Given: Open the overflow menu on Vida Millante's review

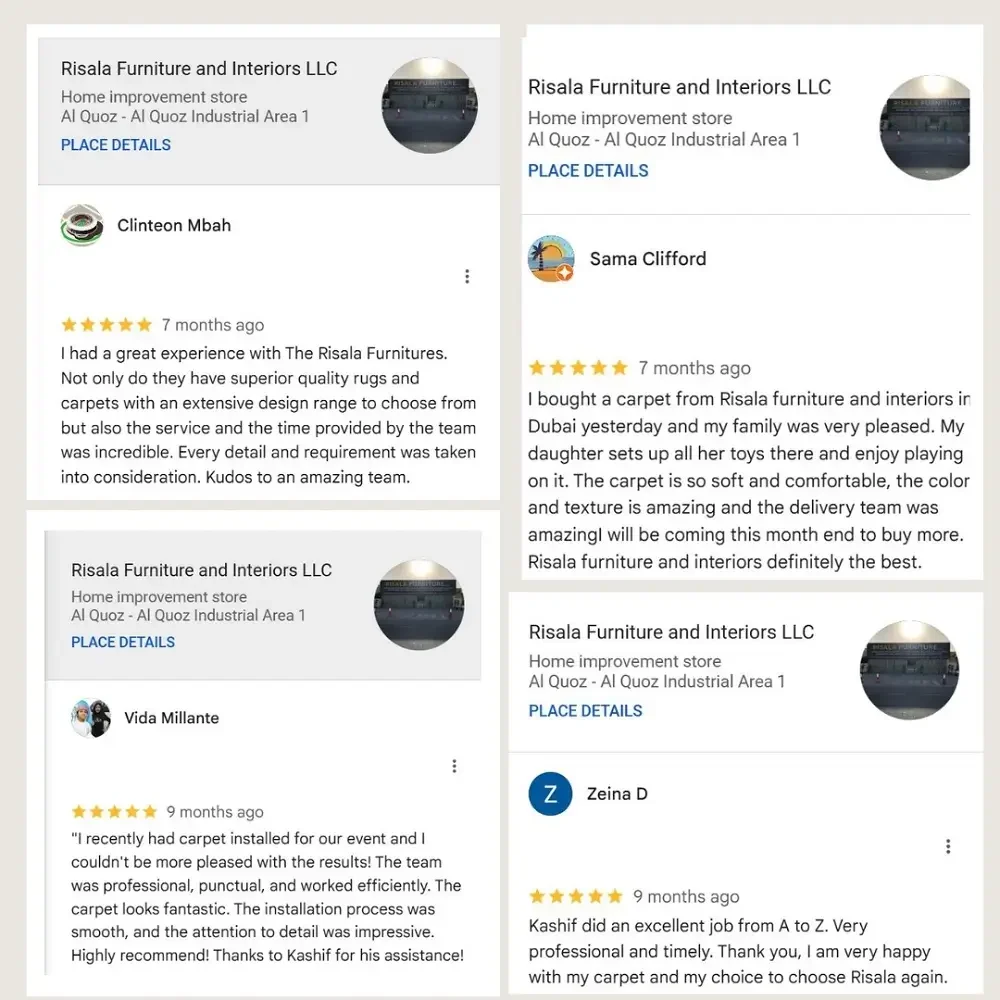Looking at the screenshot, I should (x=455, y=766).
